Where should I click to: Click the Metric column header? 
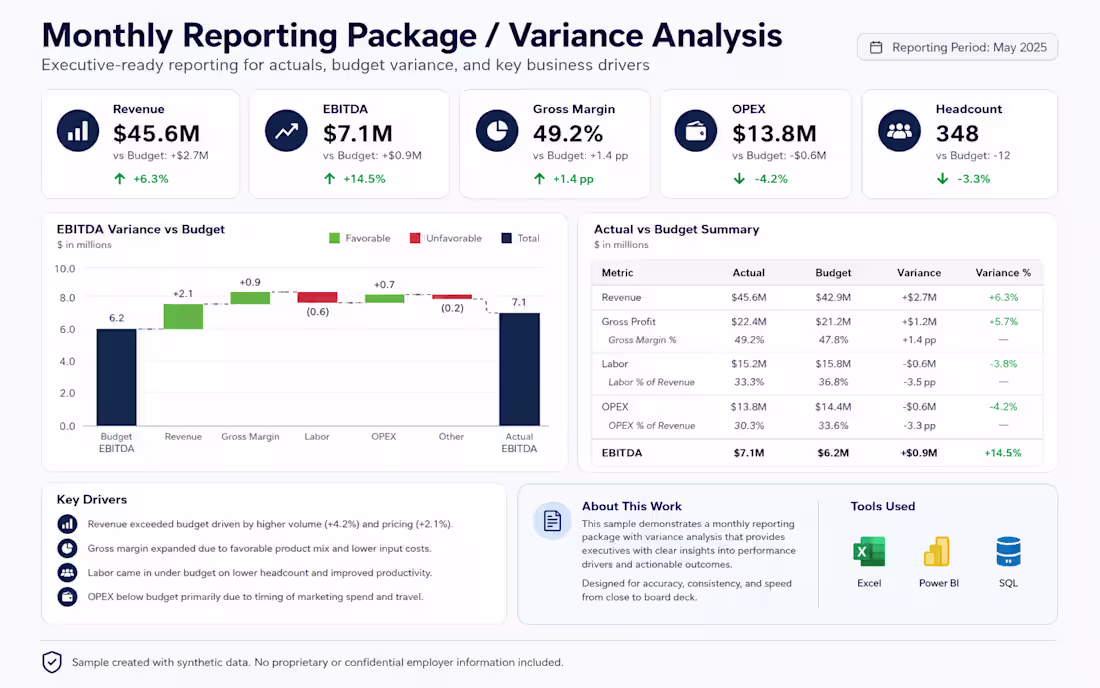click(617, 273)
